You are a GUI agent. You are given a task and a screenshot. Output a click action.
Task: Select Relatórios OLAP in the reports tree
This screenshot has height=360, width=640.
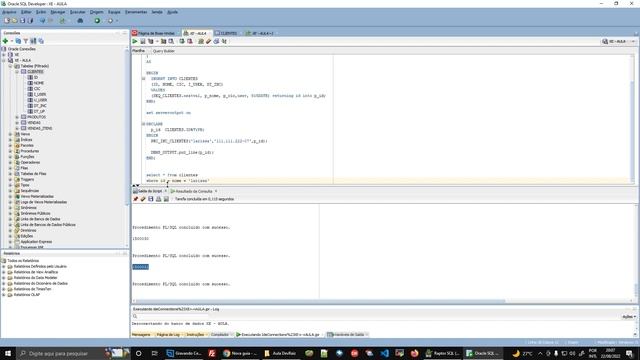pyautogui.click(x=27, y=295)
